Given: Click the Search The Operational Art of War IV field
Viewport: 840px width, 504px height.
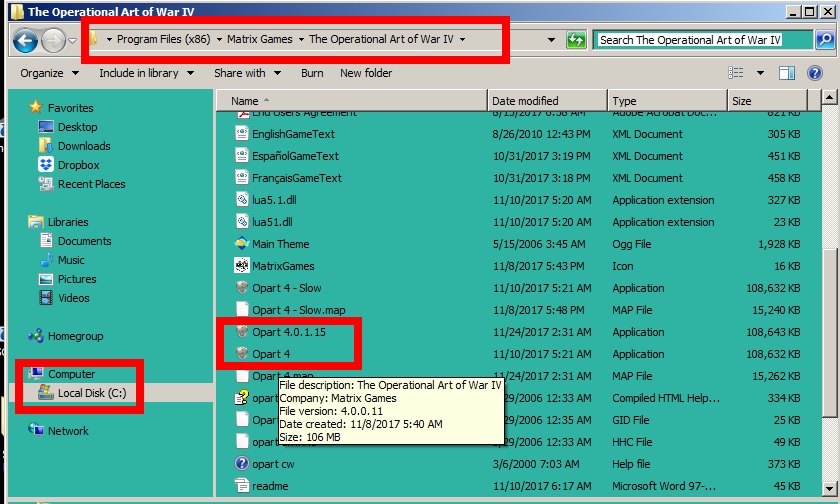Looking at the screenshot, I should click(702, 40).
